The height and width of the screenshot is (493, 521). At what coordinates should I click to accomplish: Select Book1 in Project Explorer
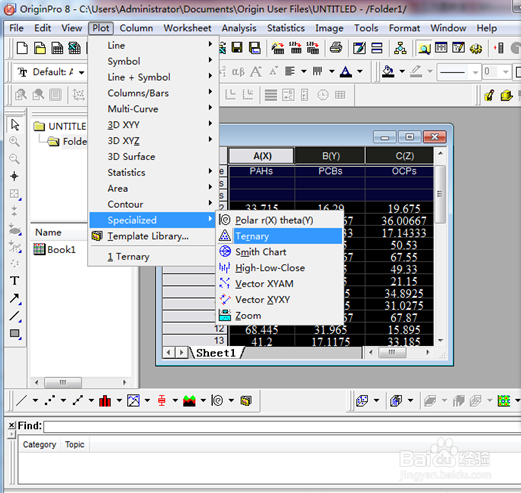pyautogui.click(x=55, y=249)
